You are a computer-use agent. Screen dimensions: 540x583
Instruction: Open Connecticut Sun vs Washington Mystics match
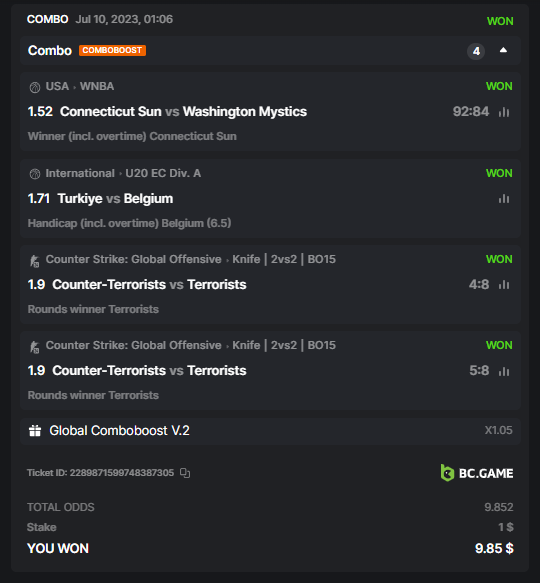point(183,112)
